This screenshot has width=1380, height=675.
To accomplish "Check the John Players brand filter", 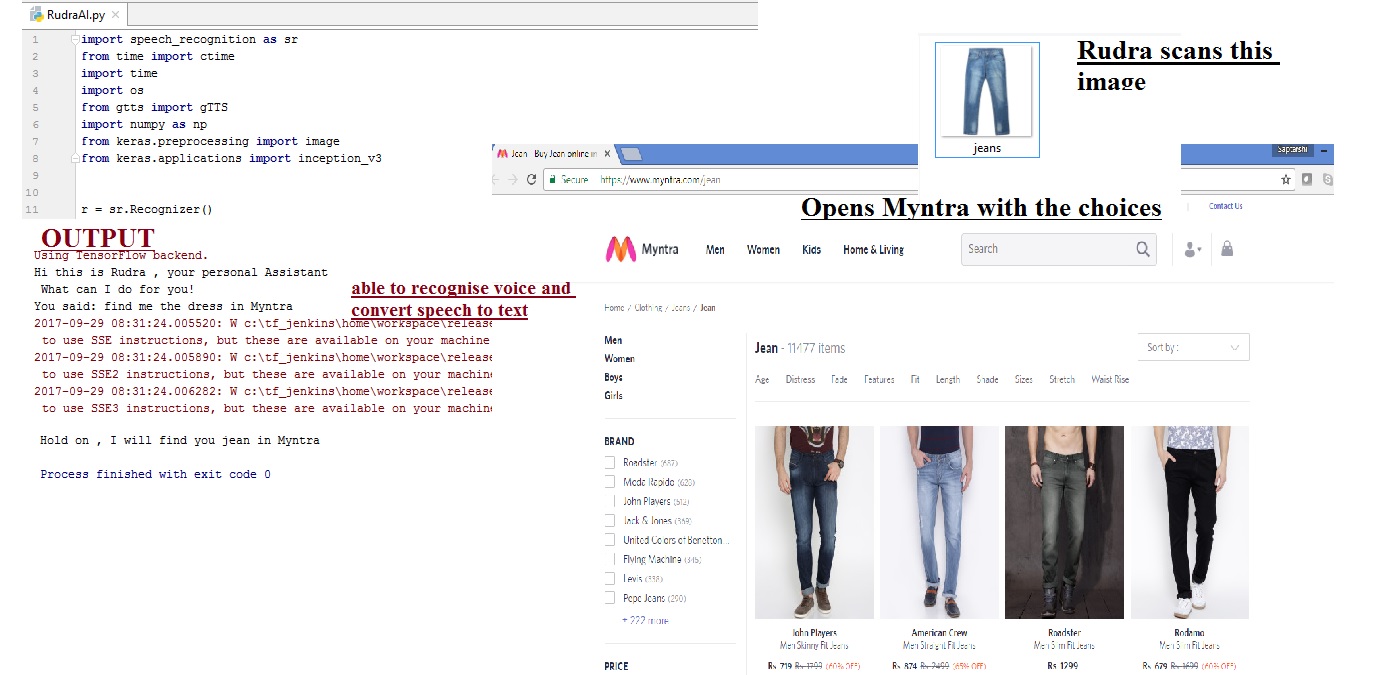I will [x=612, y=501].
